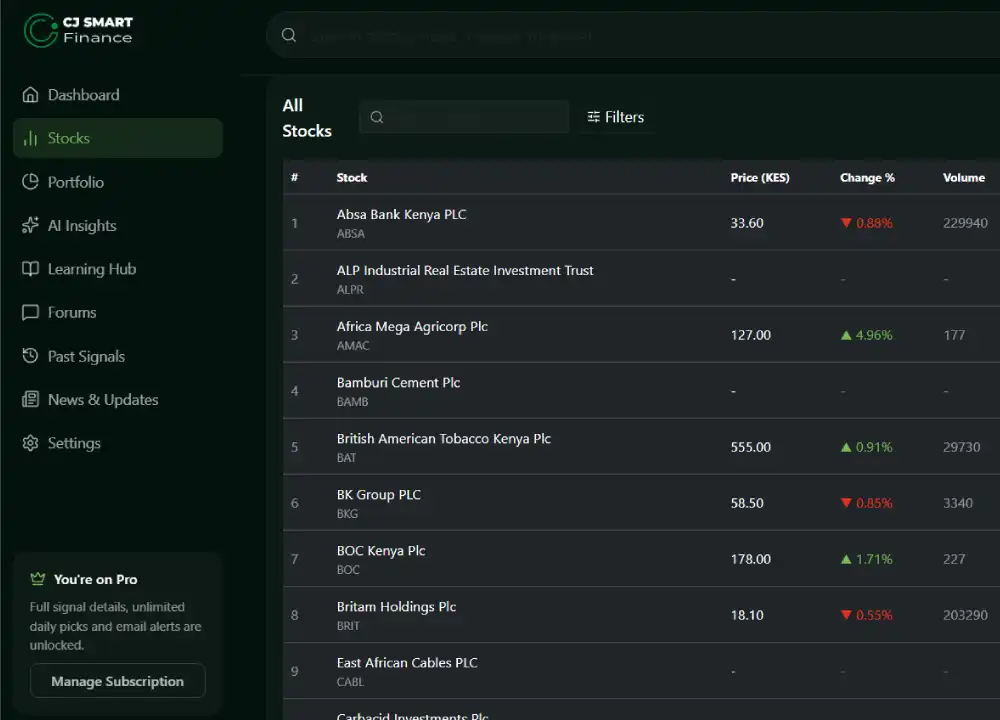Open BK Group PLC stock
Viewport: 1000px width, 720px height.
[x=378, y=495]
